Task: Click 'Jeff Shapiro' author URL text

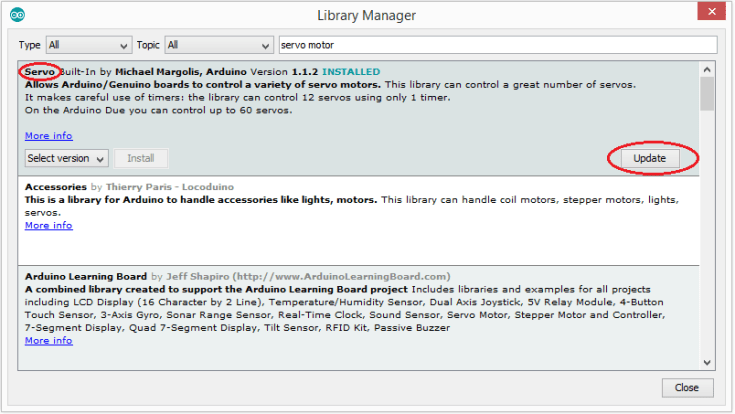Action: click(x=308, y=277)
